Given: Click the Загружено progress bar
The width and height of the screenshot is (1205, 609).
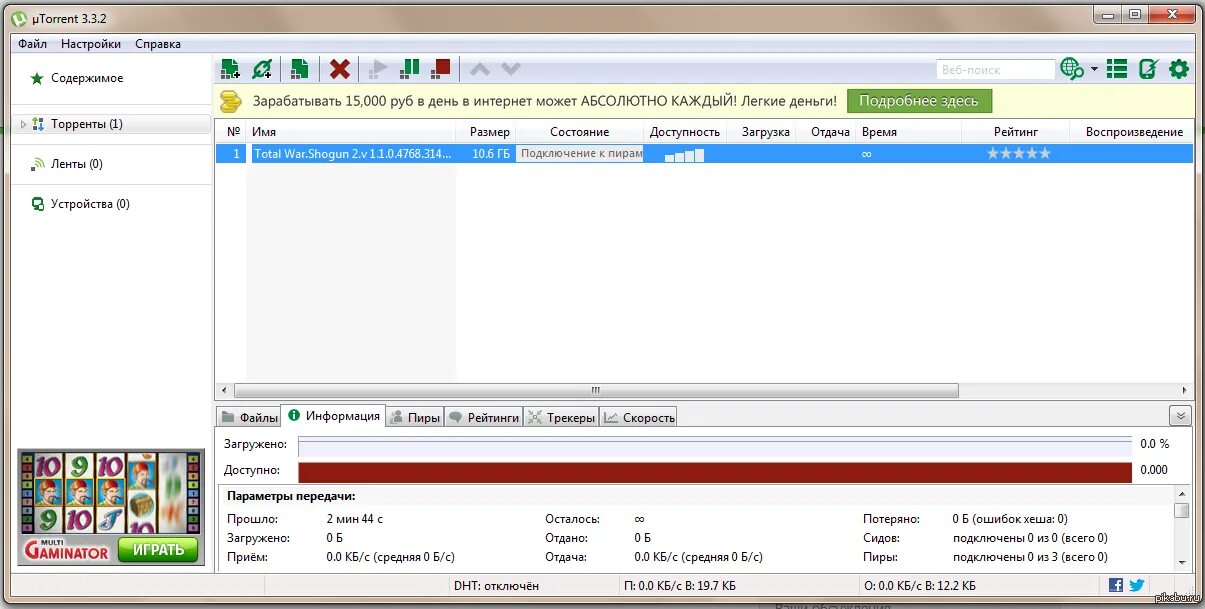Looking at the screenshot, I should (715, 444).
